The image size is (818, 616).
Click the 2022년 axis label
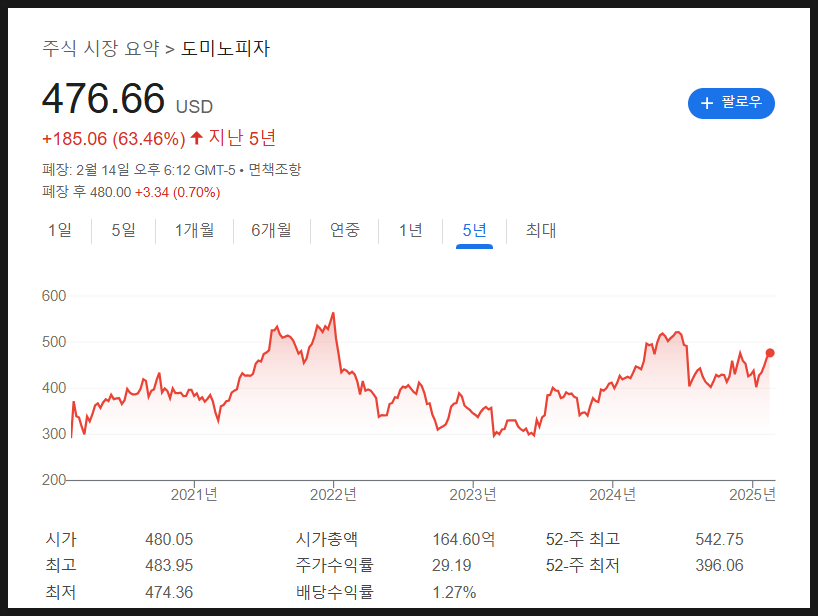tap(333, 494)
